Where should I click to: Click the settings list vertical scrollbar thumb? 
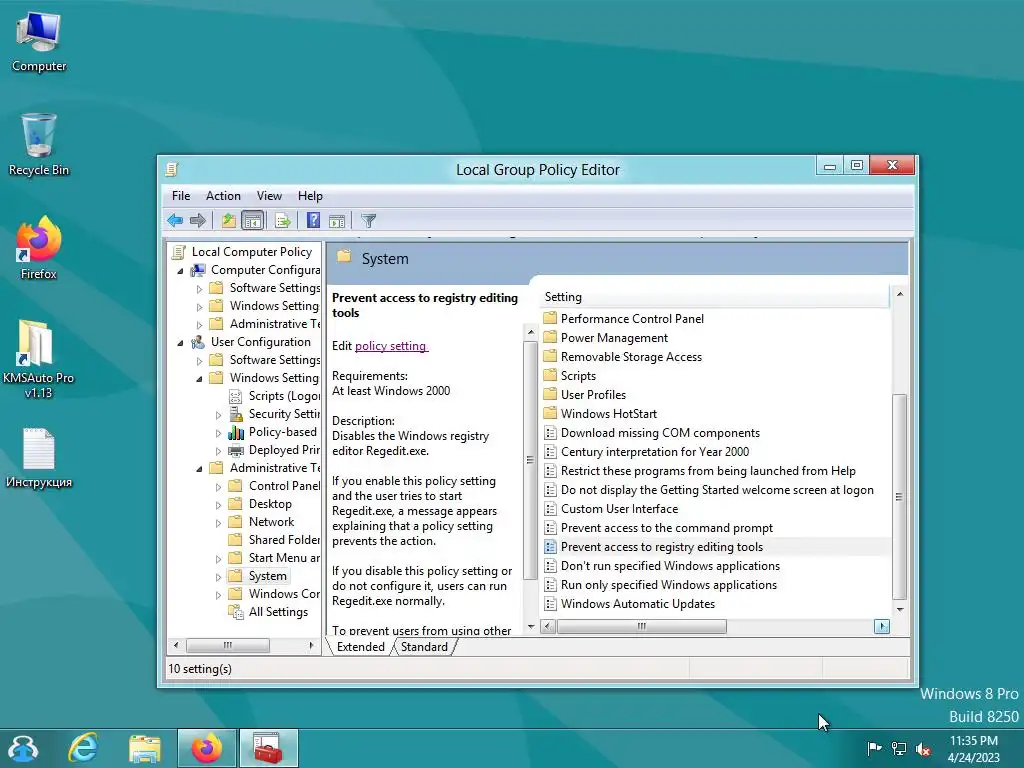click(900, 496)
